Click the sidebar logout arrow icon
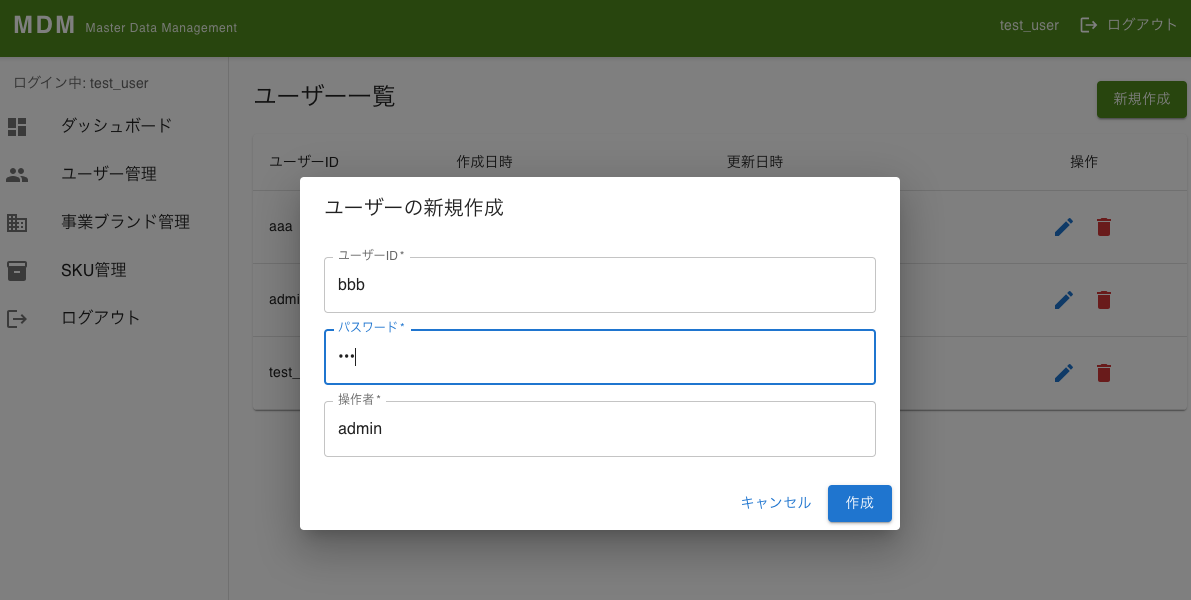 17,318
